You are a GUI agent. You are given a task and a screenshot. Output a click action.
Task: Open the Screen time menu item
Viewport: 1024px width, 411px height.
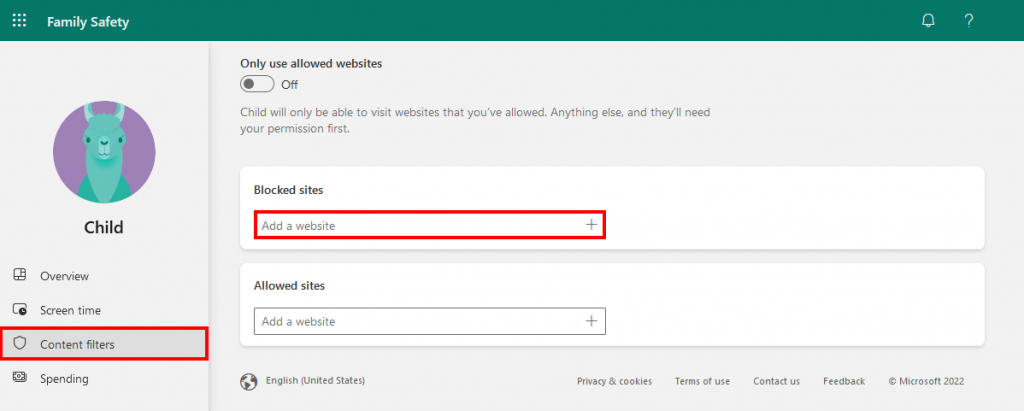[x=70, y=310]
